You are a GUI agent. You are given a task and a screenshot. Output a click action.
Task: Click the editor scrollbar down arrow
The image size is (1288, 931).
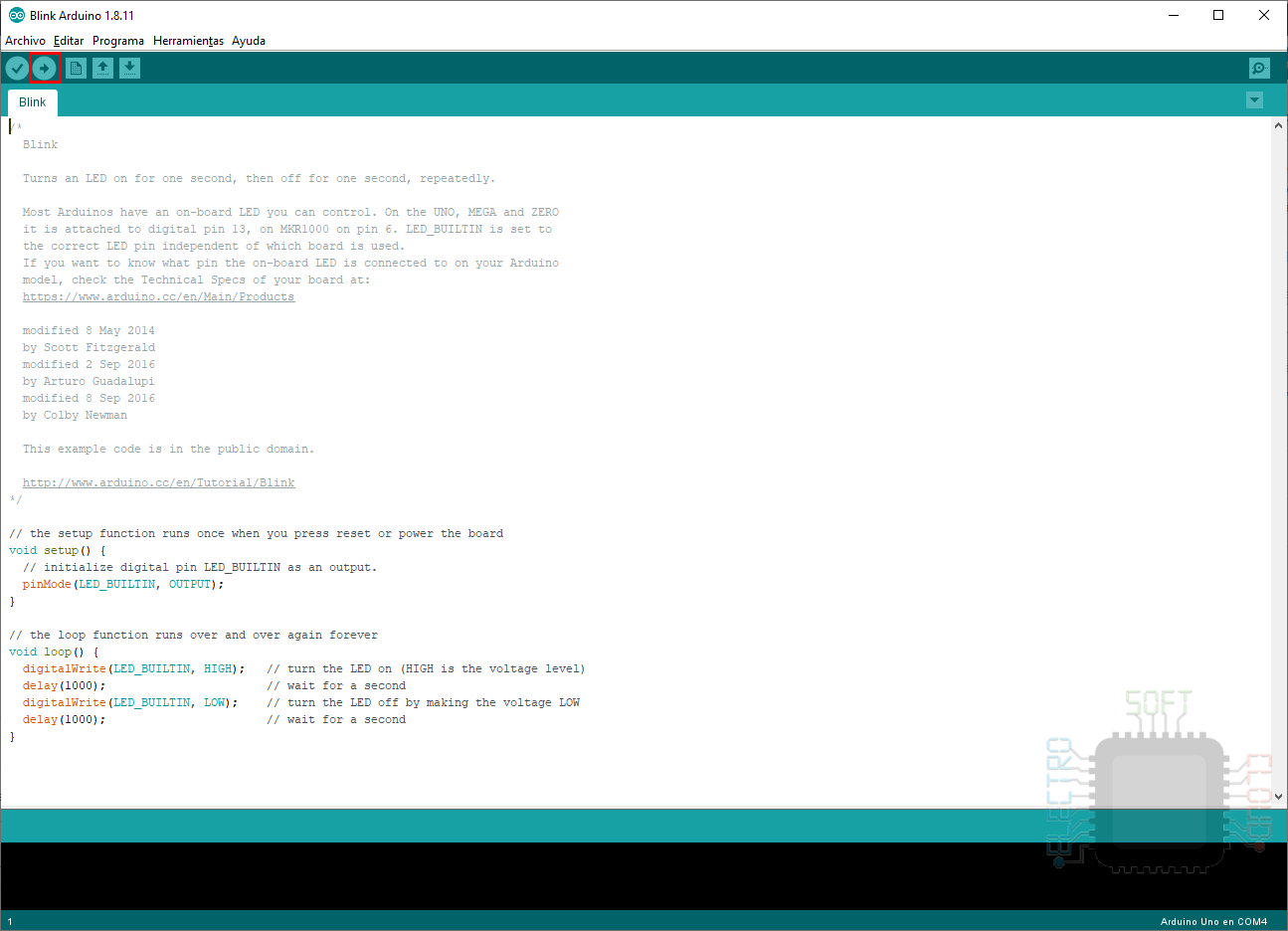coord(1279,797)
